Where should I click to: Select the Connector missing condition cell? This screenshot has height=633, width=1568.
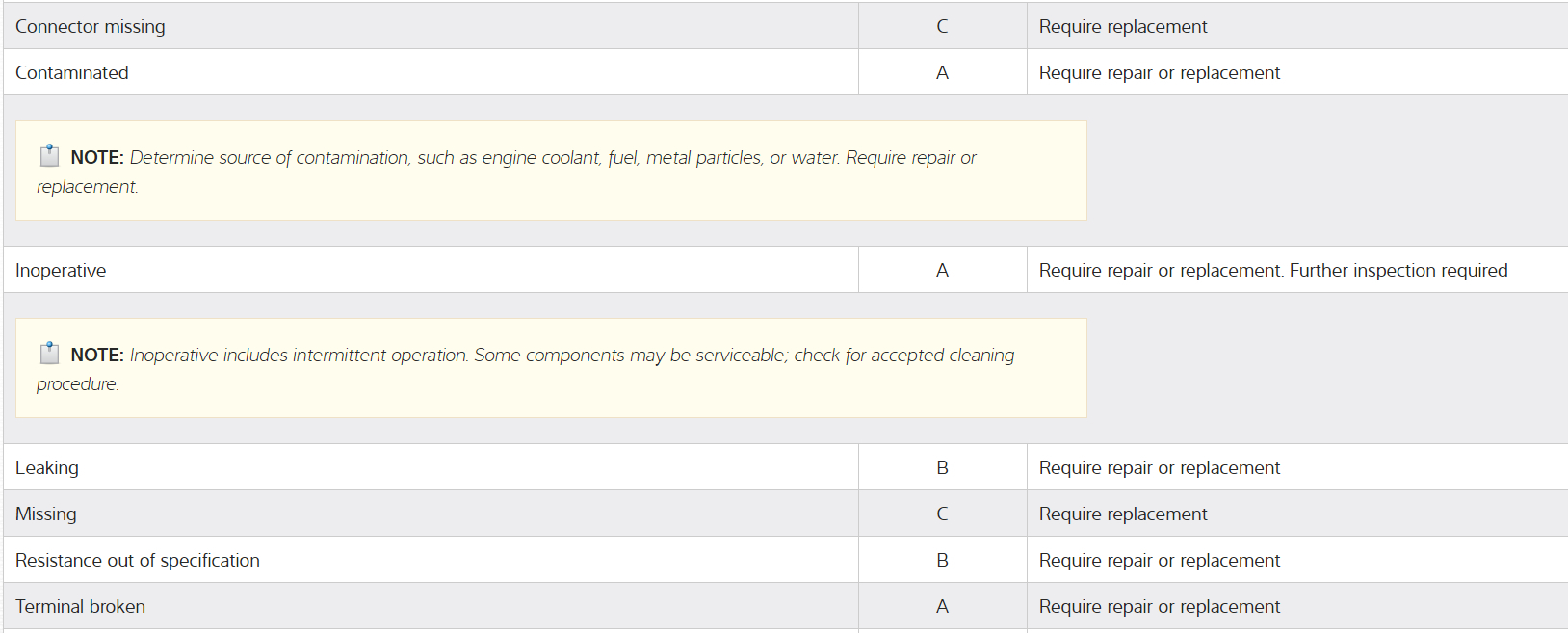tap(91, 27)
